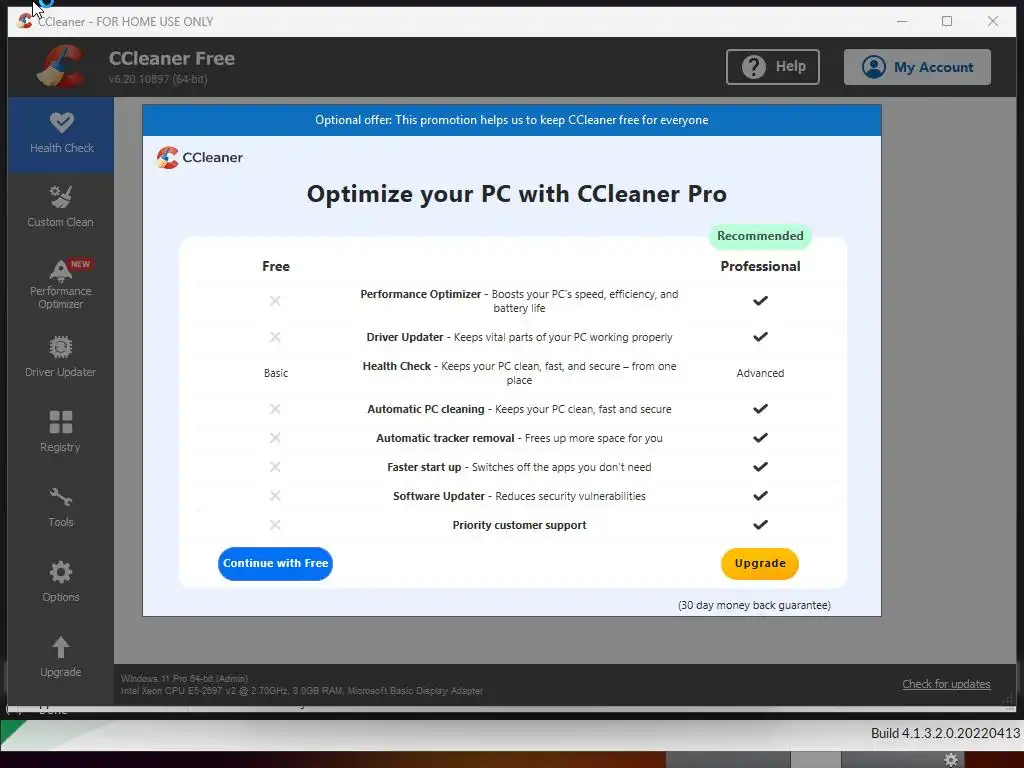
Task: Click the Windows 11 Pro system info text
Action: [x=184, y=679]
